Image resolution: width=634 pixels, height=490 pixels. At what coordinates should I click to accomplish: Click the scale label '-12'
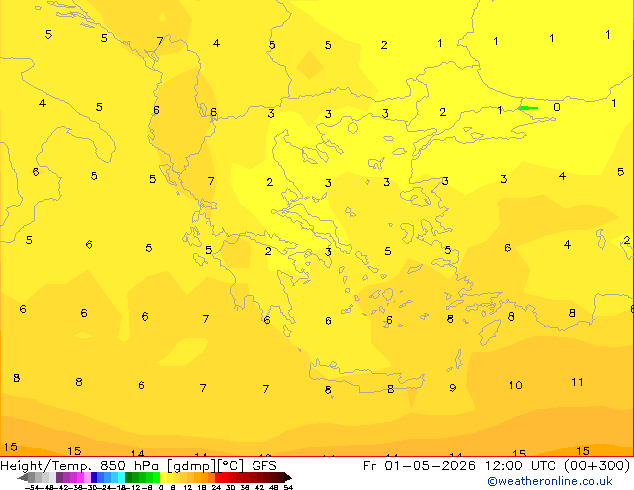click(133, 487)
